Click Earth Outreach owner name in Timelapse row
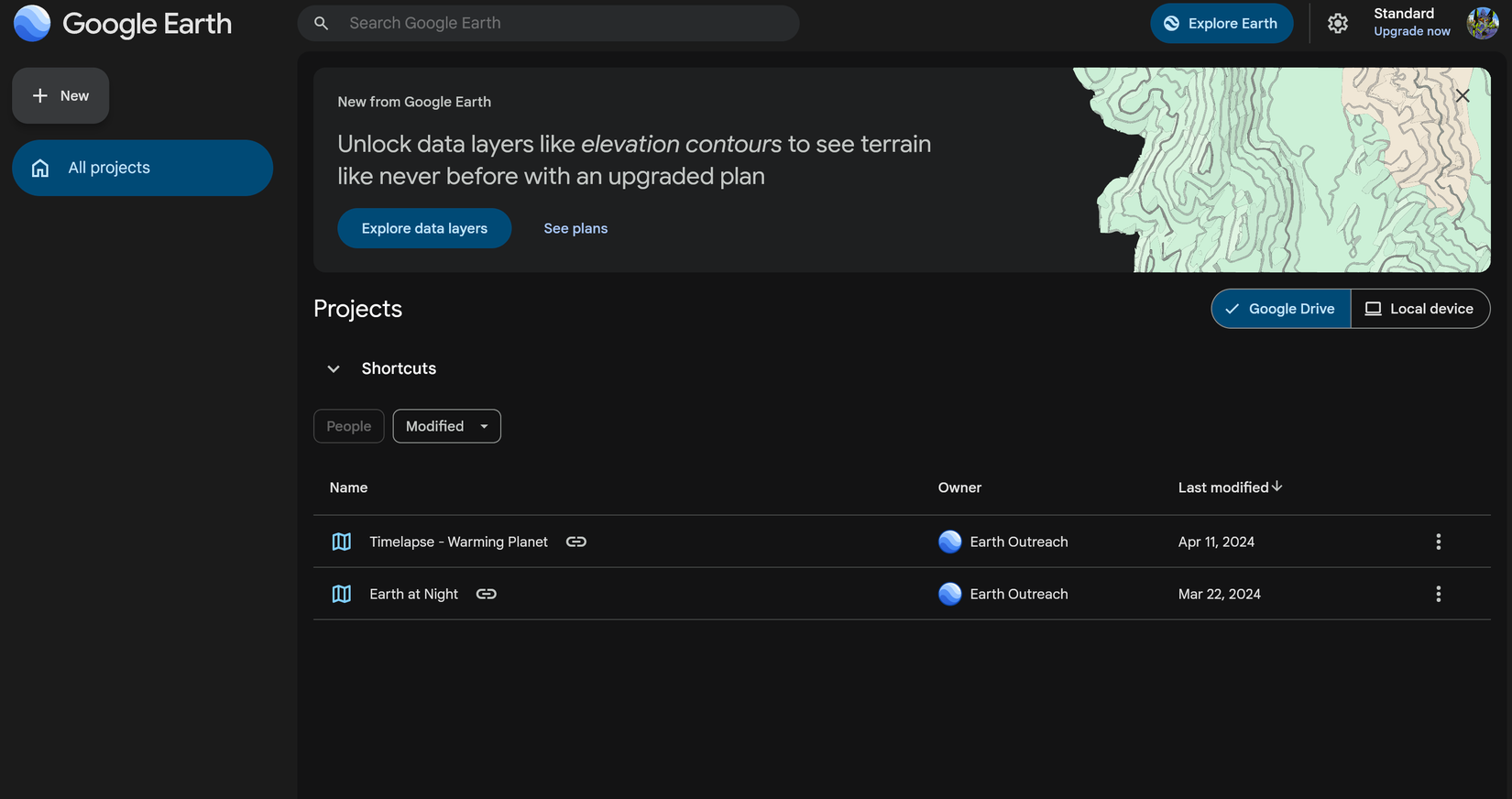The image size is (1512, 799). pyautogui.click(x=1019, y=542)
